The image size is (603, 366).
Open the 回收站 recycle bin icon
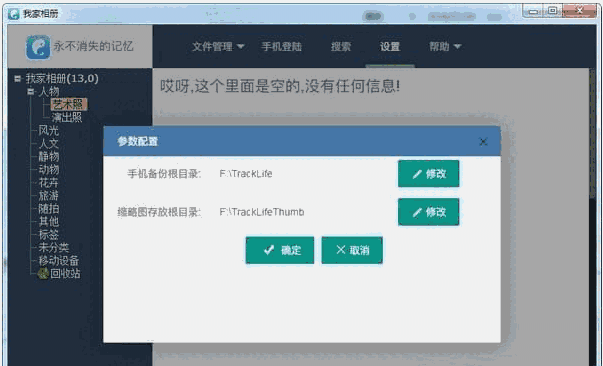tap(43, 273)
